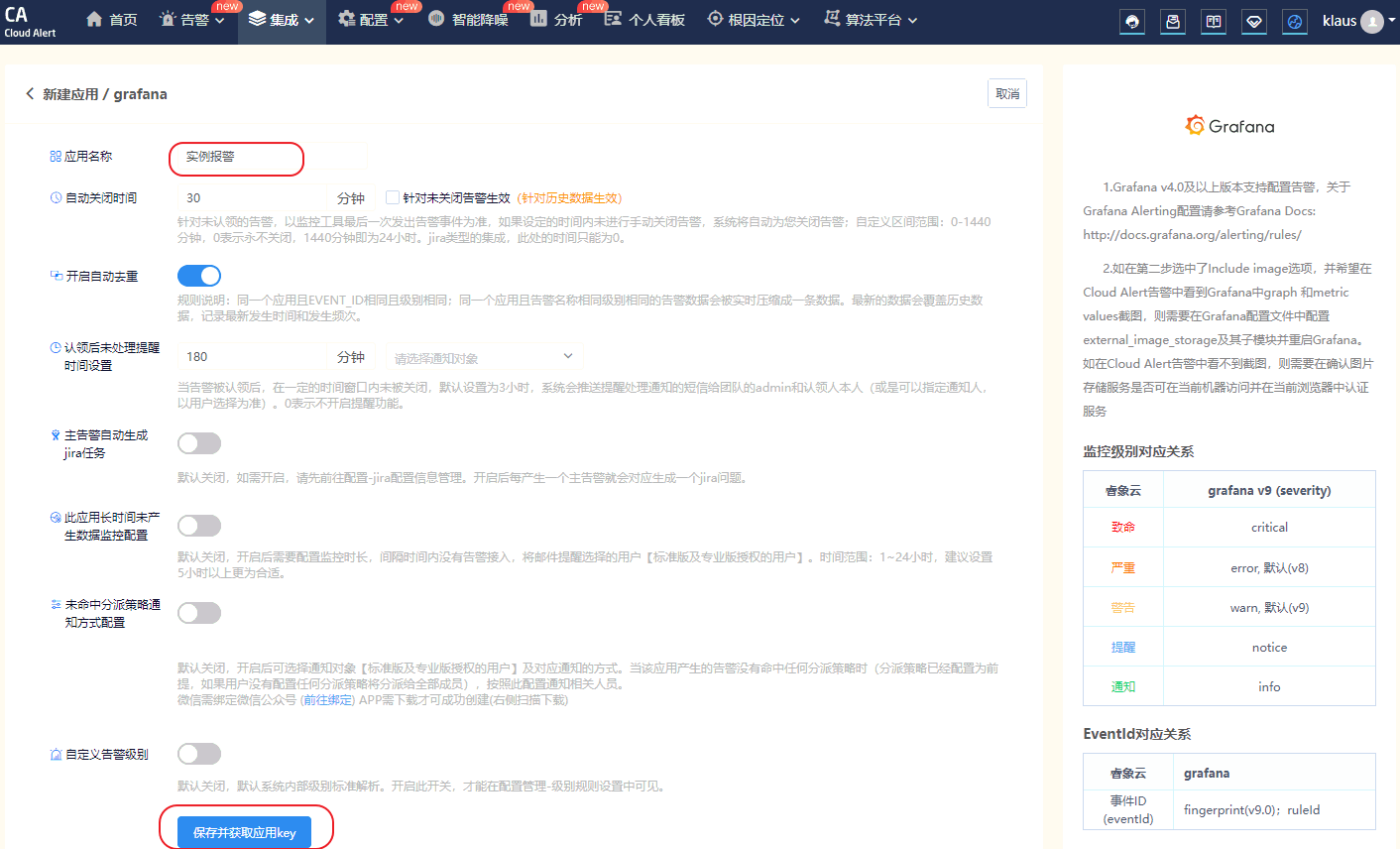Go to the 首页 home menu

(x=112, y=20)
